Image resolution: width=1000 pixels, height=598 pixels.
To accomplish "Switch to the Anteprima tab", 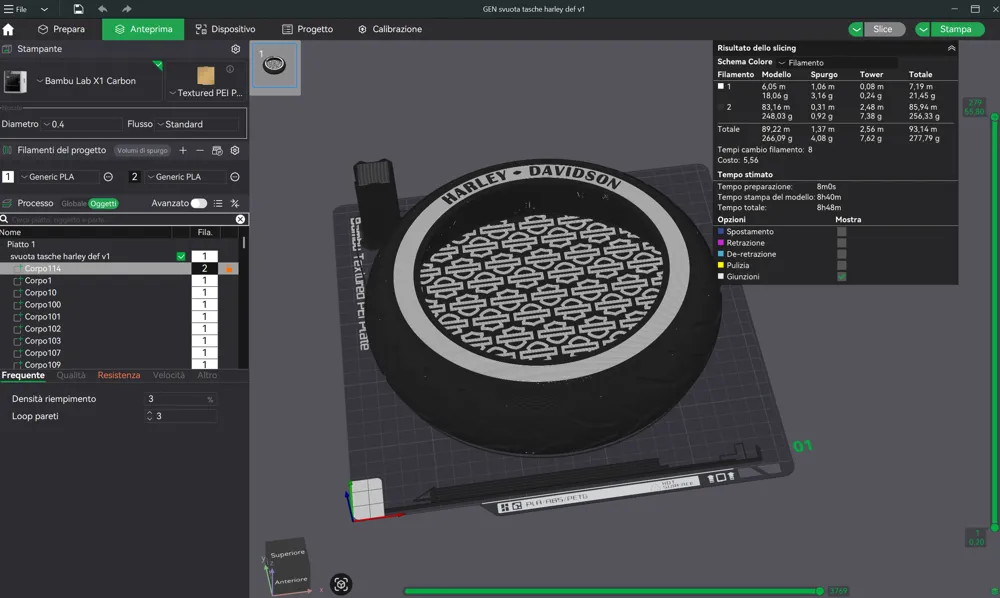I will 143,29.
